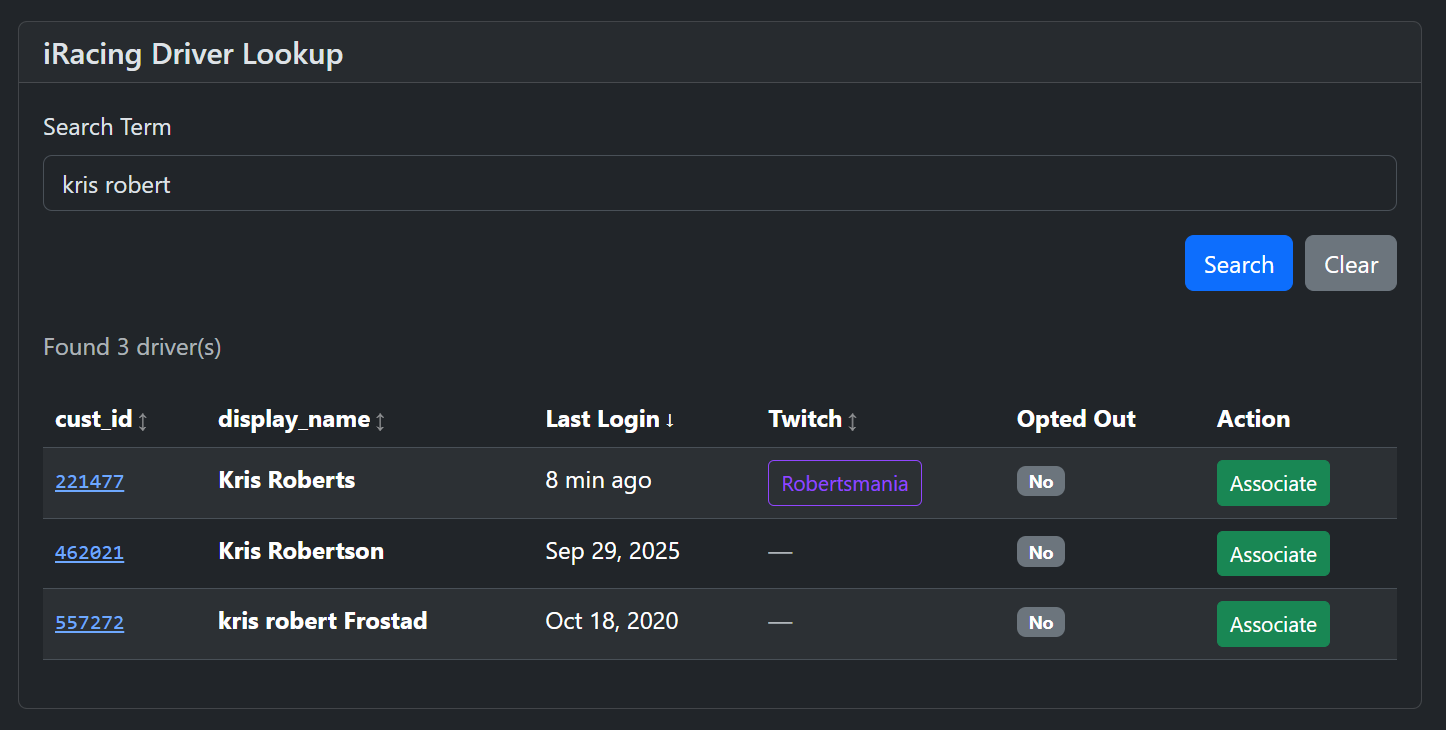Click the Opted Out 'No' badge for Kris Roberts
Image resolution: width=1446 pixels, height=730 pixels.
click(x=1040, y=481)
